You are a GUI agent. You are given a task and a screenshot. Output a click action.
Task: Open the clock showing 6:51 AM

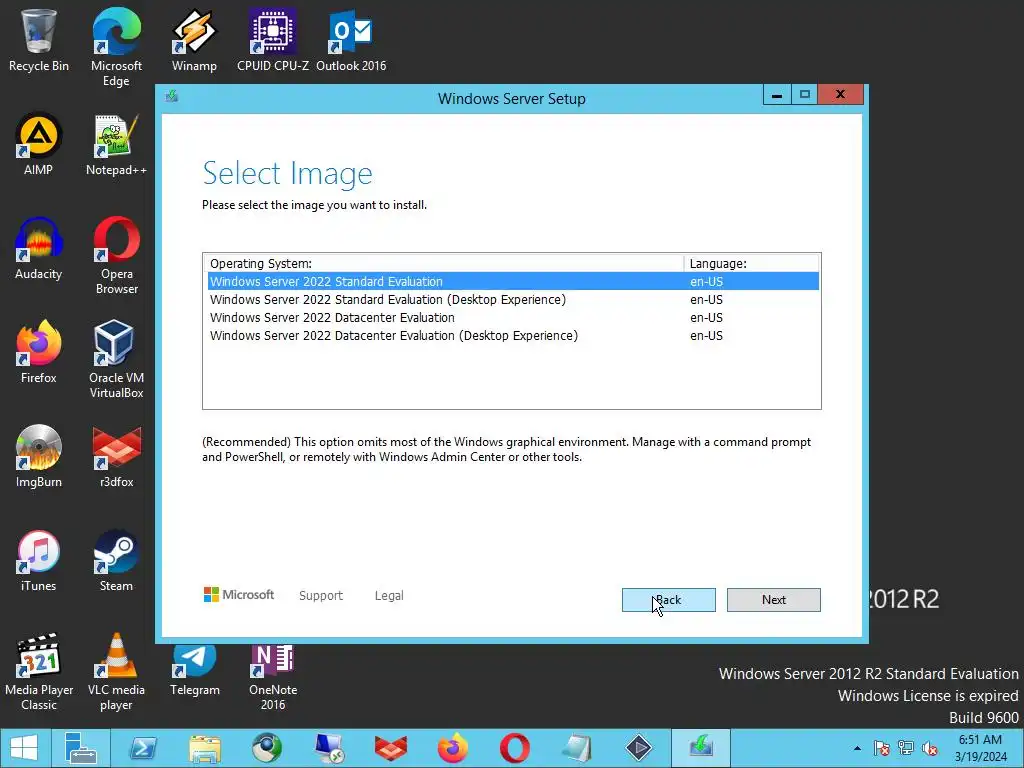pos(980,748)
